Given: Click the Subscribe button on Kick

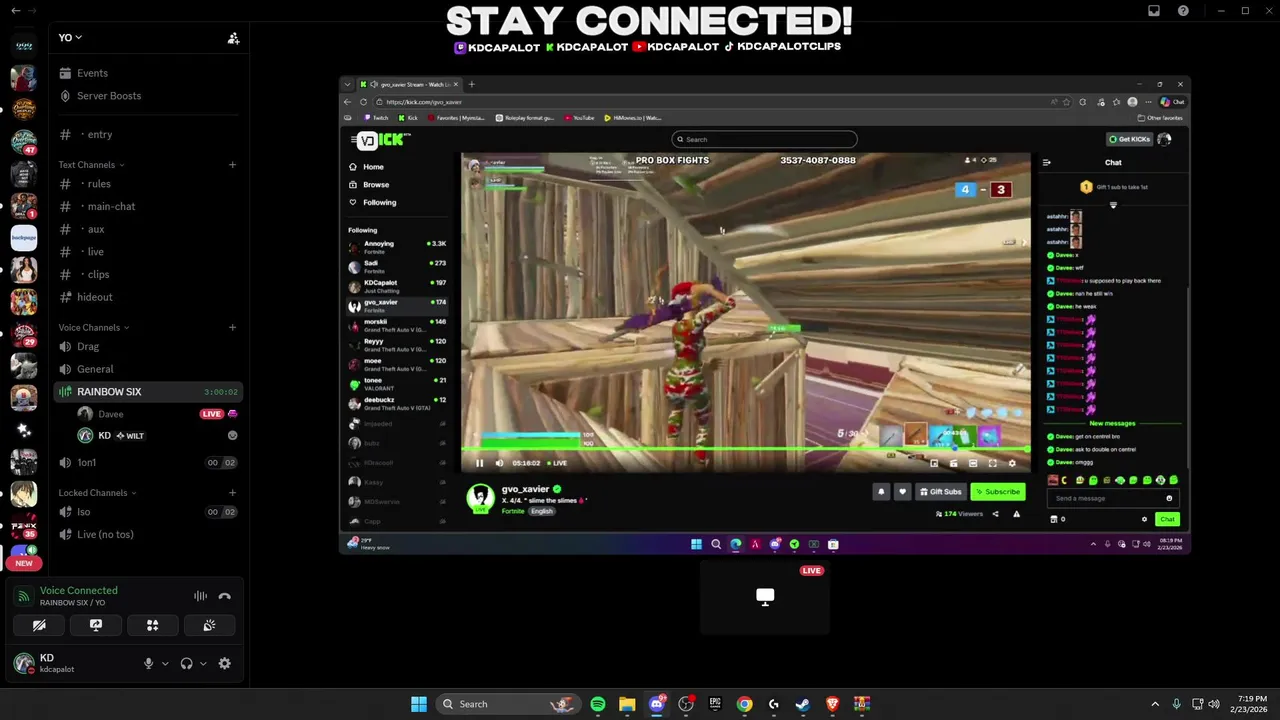Looking at the screenshot, I should pyautogui.click(x=997, y=491).
